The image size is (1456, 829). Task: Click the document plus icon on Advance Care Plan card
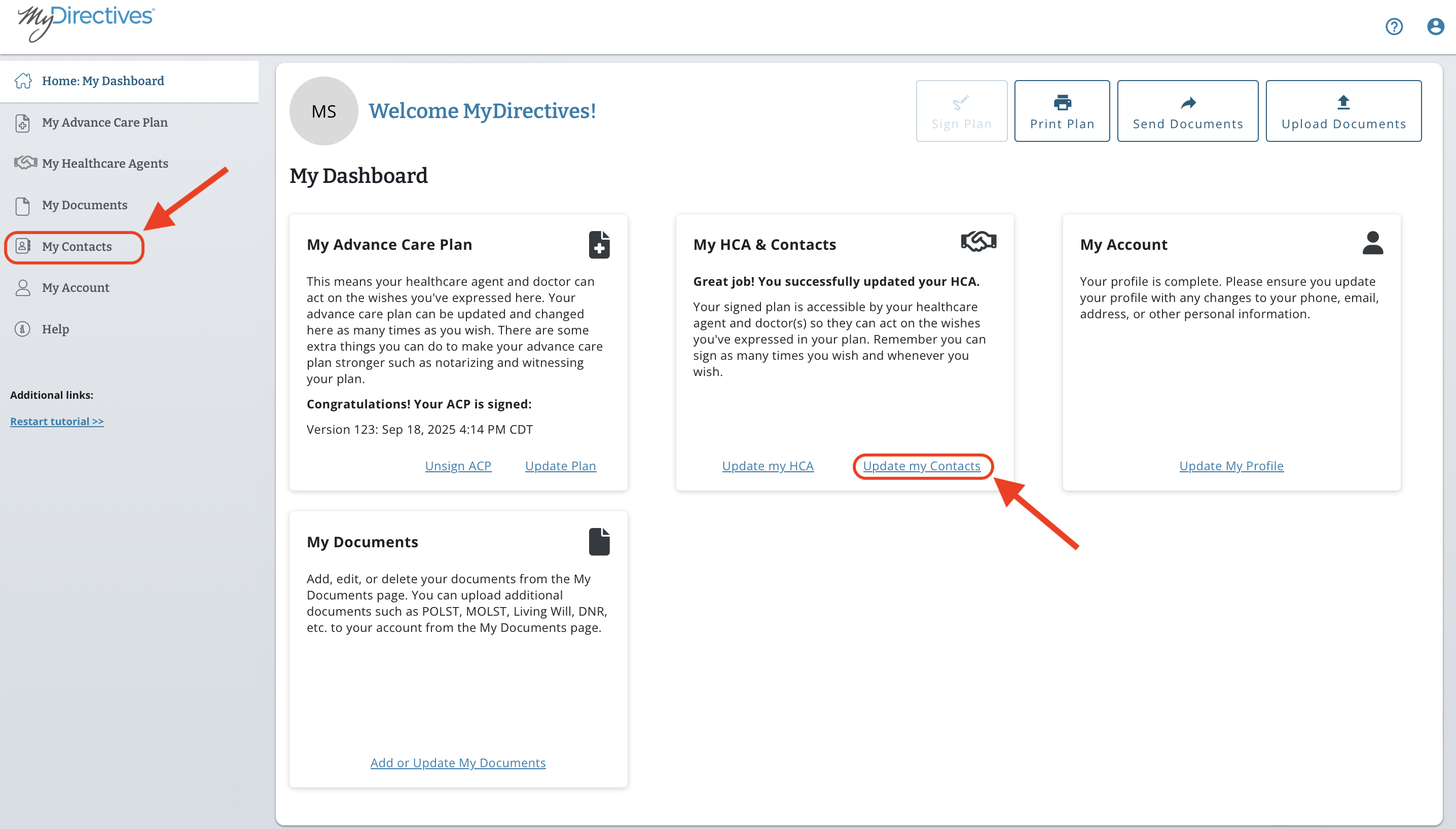click(x=599, y=245)
